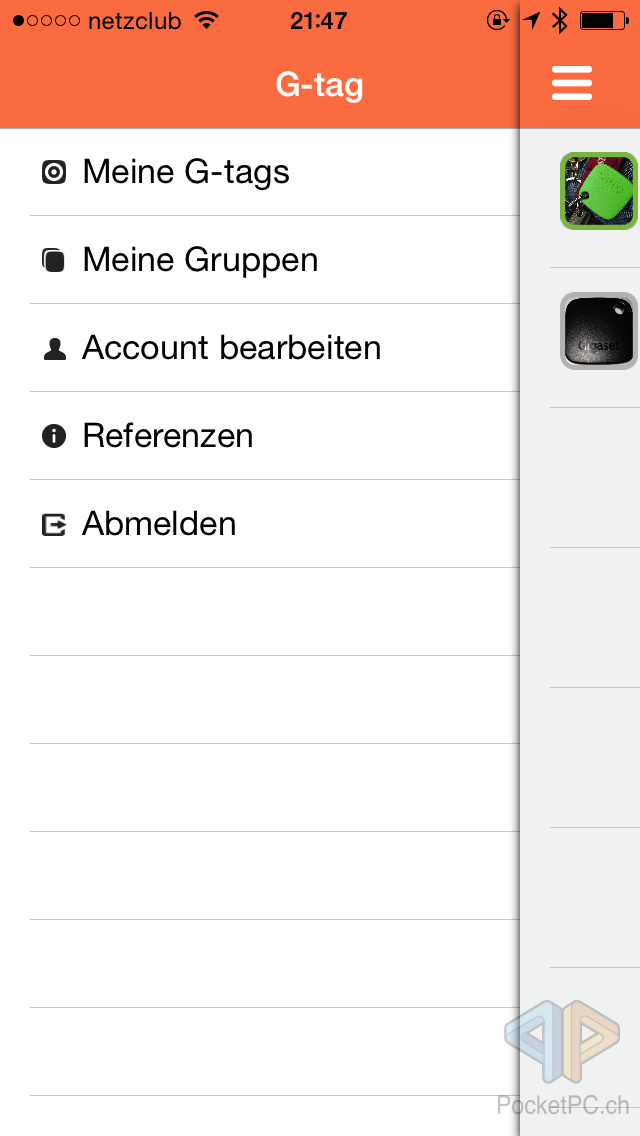640x1136 pixels.
Task: Click the info icon beside Referenzen
Action: pos(54,436)
